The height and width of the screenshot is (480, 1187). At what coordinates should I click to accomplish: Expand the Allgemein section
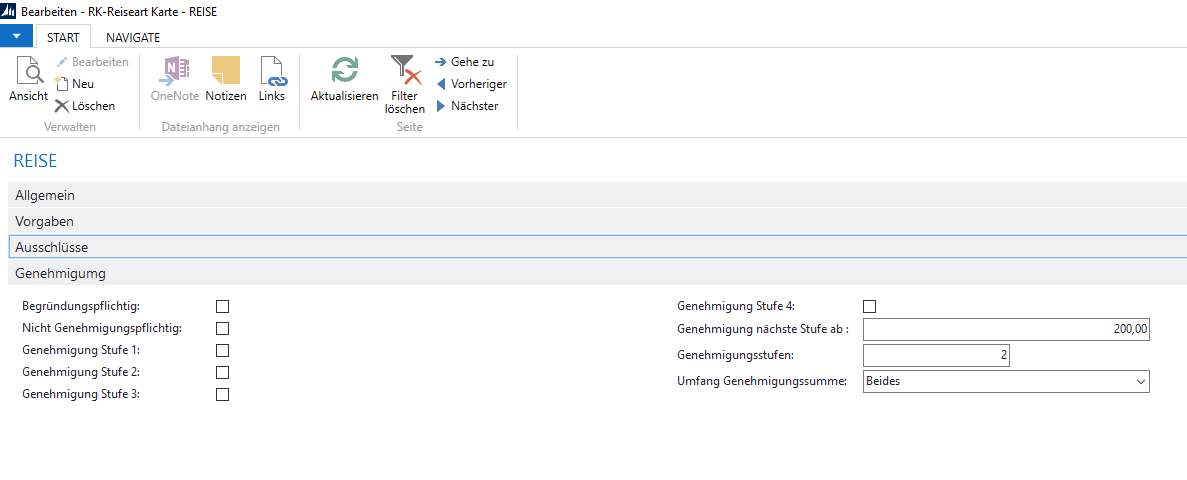(x=45, y=195)
